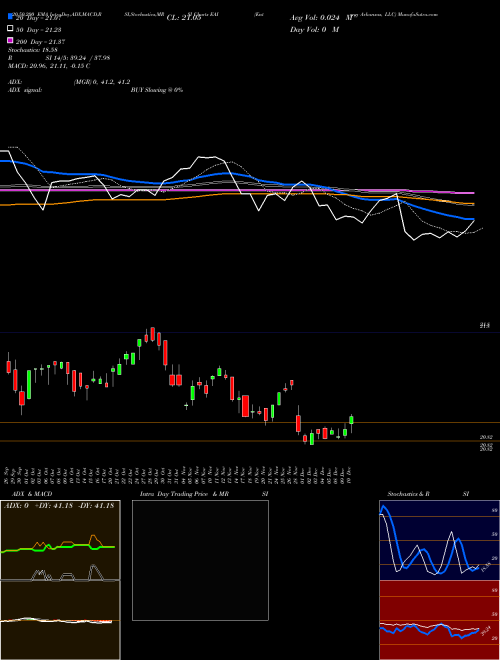Open the blue Stochastics chart panel
The image size is (500, 660).
coord(439,540)
